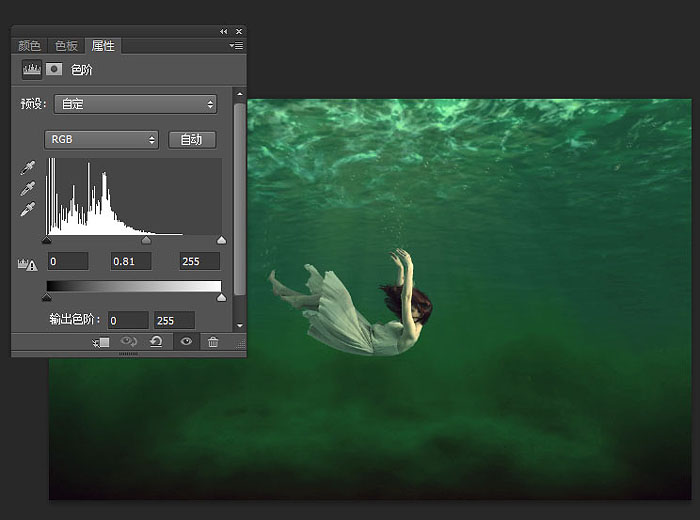Clip adjustment to layer below icon
Screen dimensions: 700x520
(101, 342)
